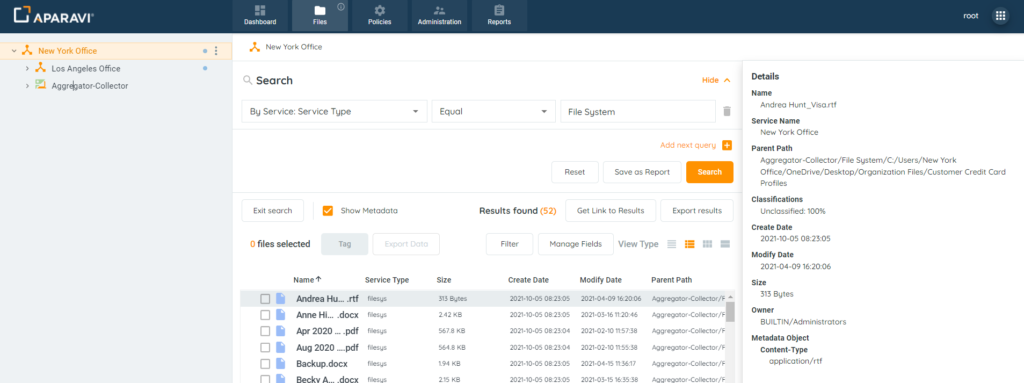Image resolution: width=1024 pixels, height=383 pixels.
Task: Delete the query using the trash icon
Action: tap(727, 112)
